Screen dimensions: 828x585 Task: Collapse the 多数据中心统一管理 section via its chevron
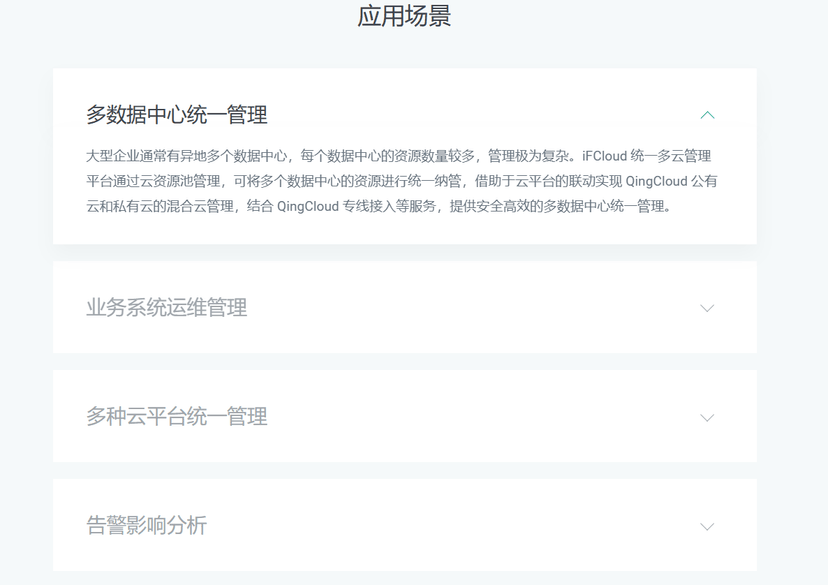[x=707, y=115]
